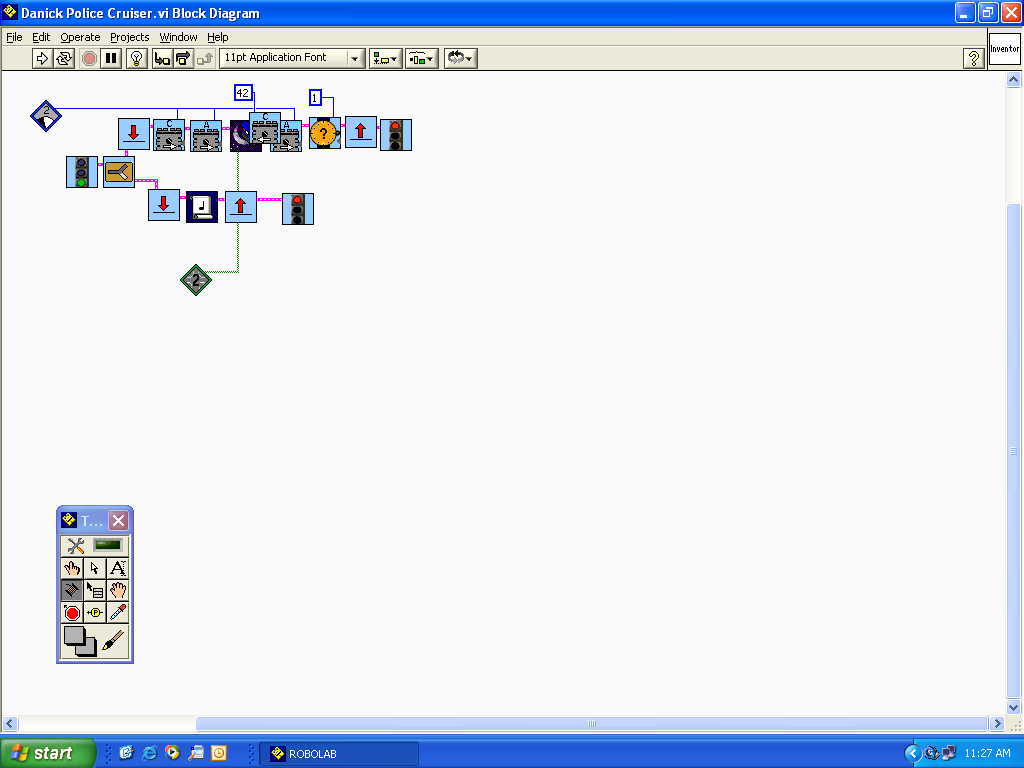The image size is (1024, 768).
Task: Open the Reorder objects dropdown
Action: [x=459, y=58]
